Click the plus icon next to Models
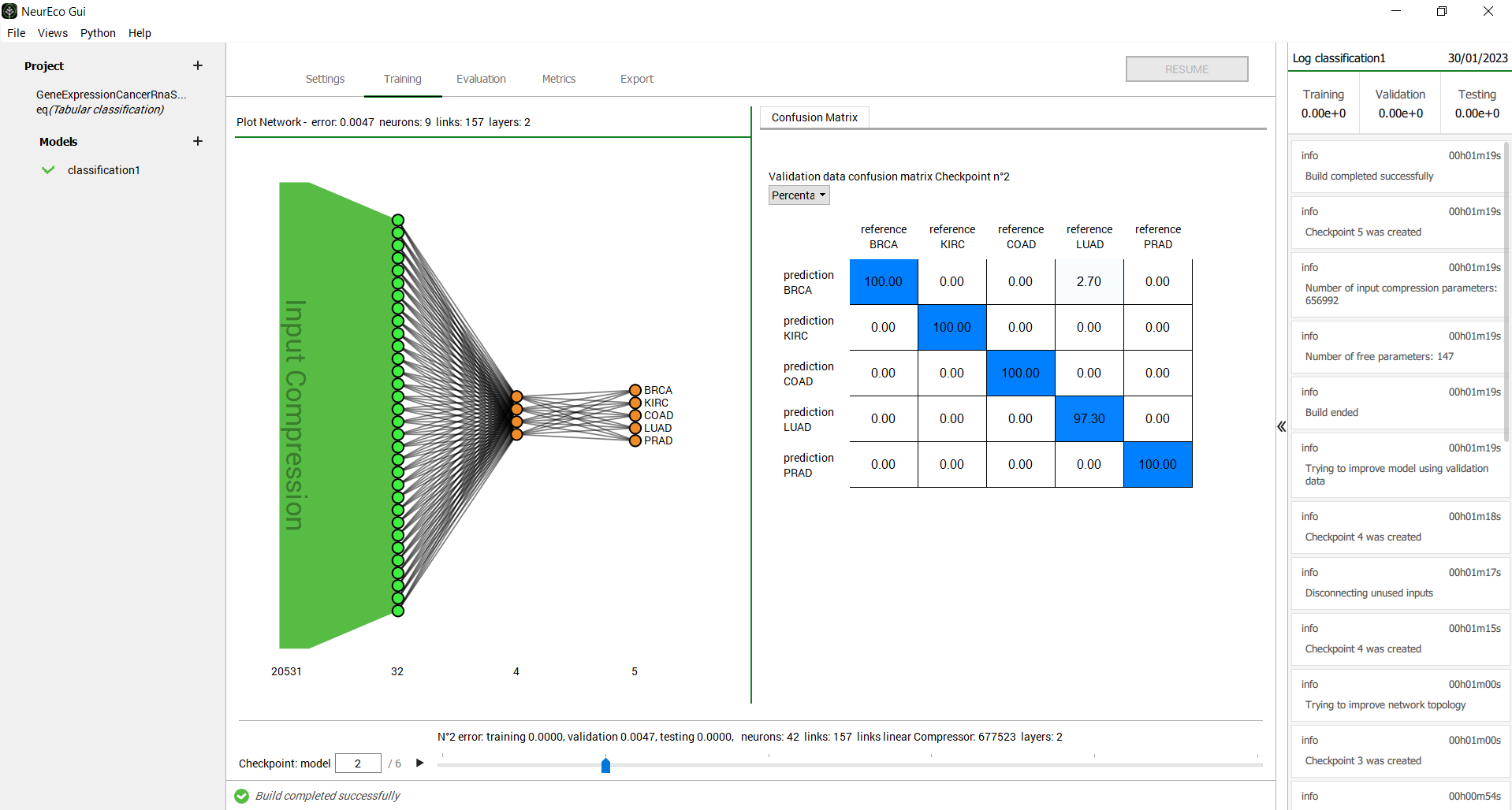Viewport: 1512px width, 810px height. pos(198,142)
